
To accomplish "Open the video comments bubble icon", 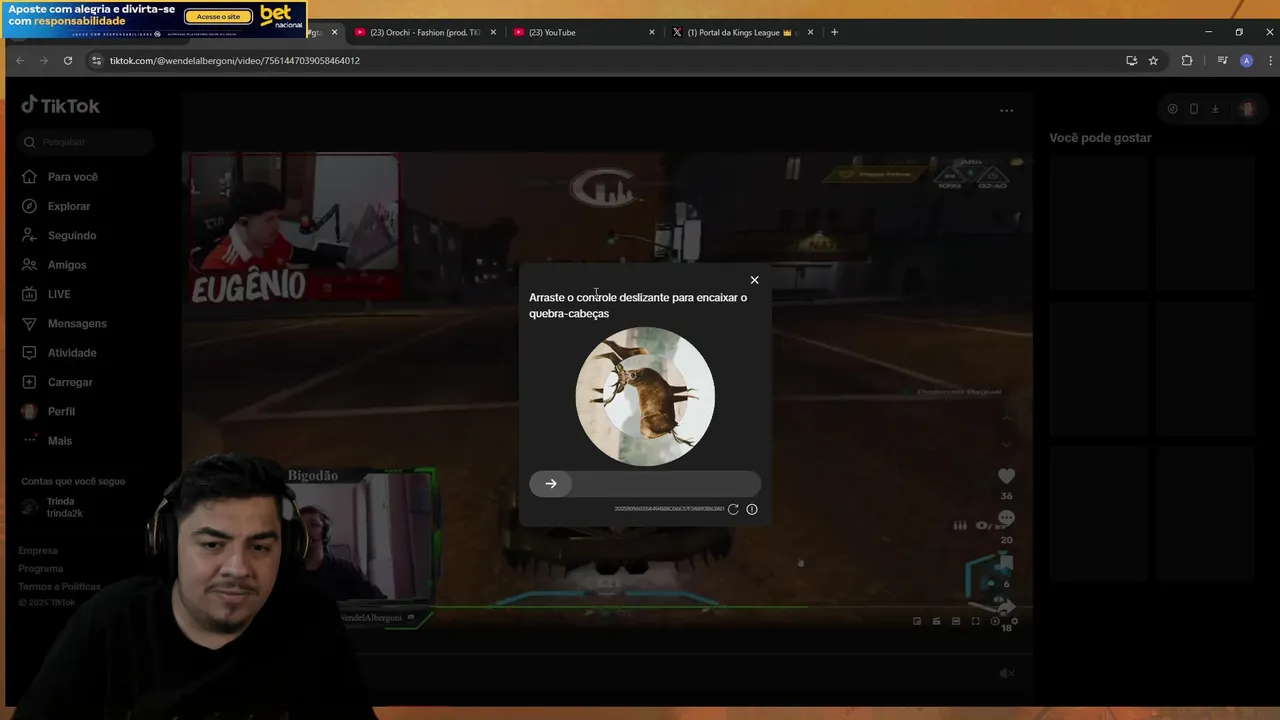I will [x=1006, y=518].
